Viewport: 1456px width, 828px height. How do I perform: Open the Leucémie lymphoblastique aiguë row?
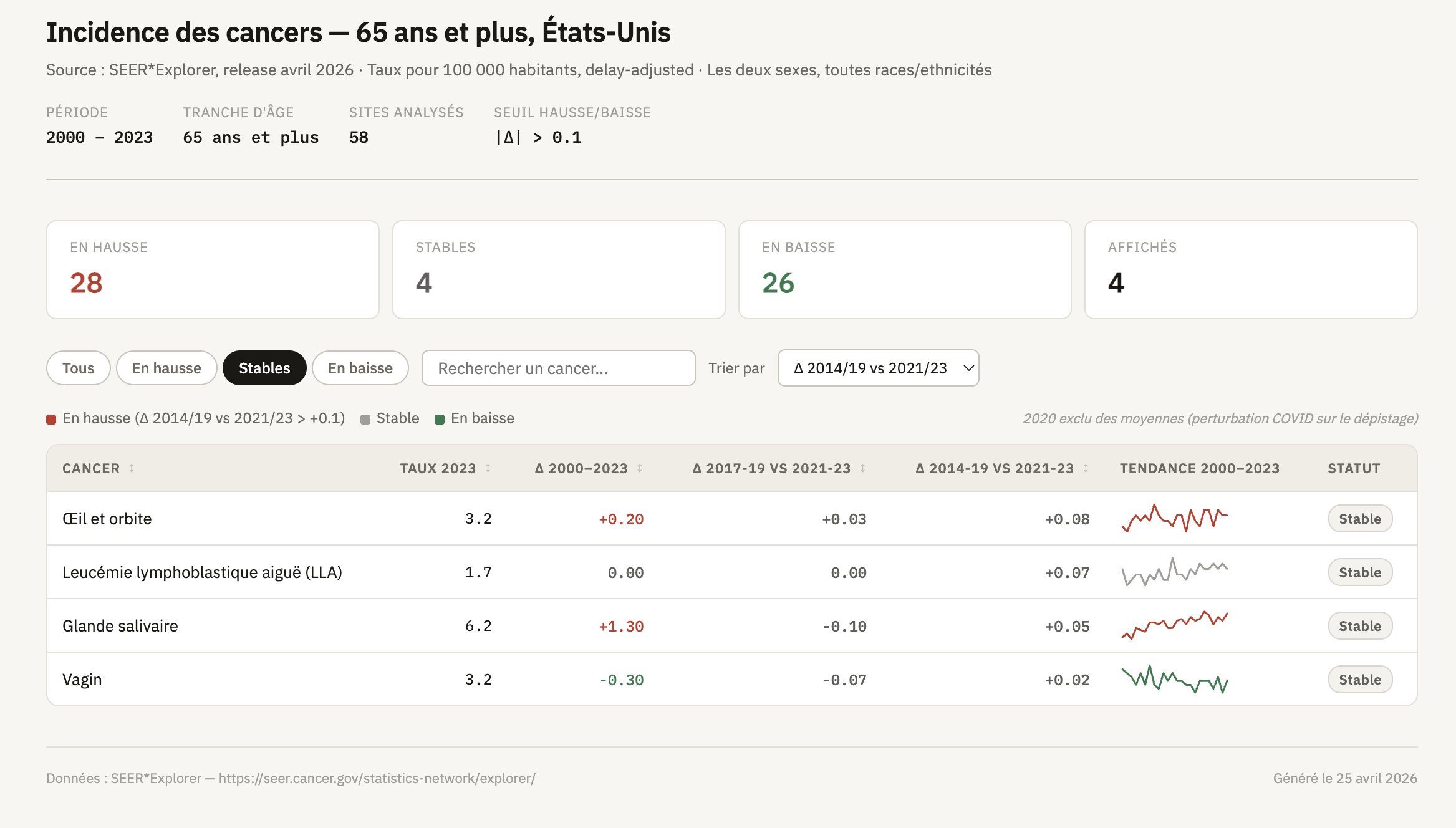tap(202, 572)
